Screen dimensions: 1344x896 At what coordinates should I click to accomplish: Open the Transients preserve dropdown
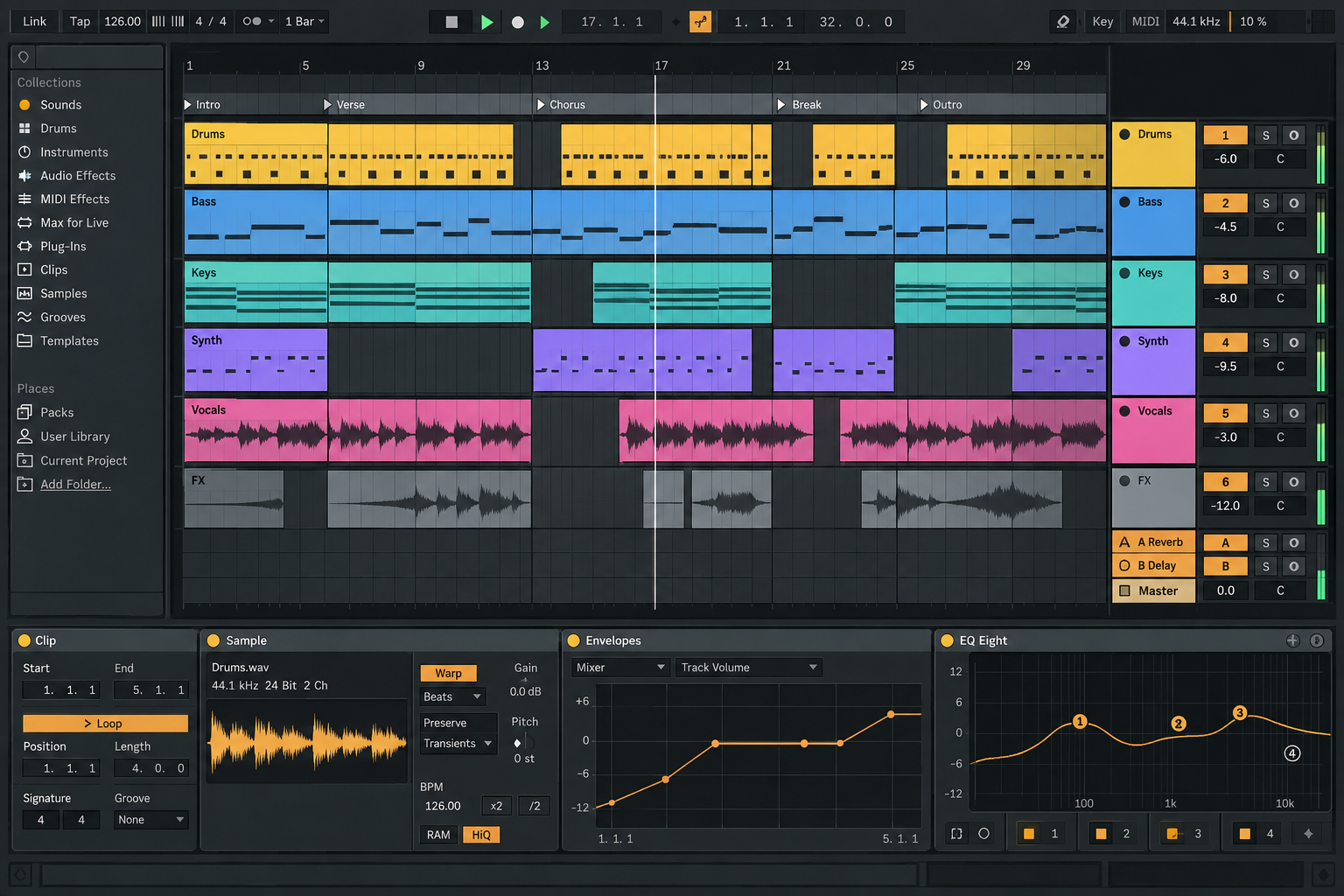click(458, 744)
